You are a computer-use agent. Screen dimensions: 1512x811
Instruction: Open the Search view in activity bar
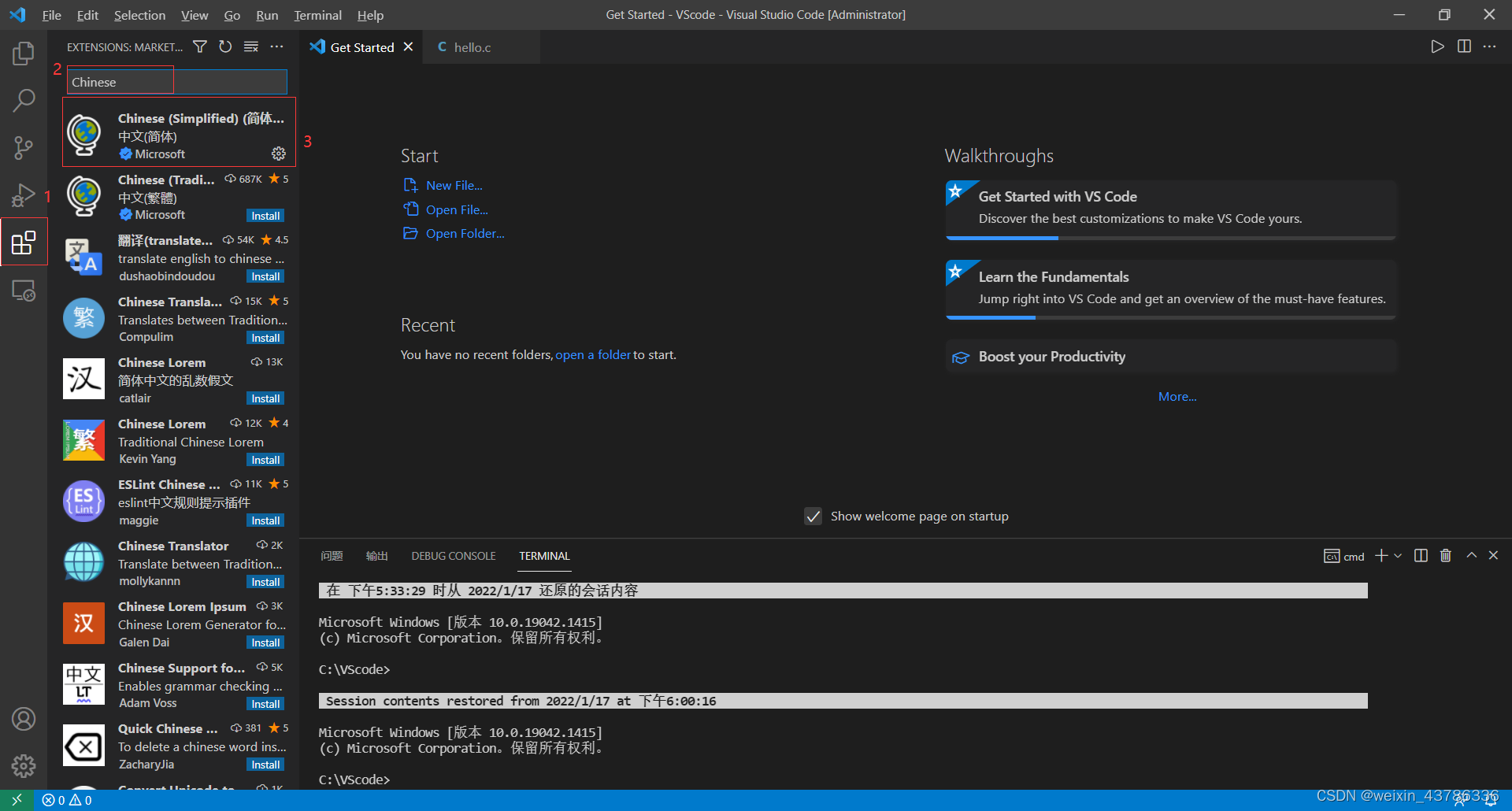click(24, 100)
